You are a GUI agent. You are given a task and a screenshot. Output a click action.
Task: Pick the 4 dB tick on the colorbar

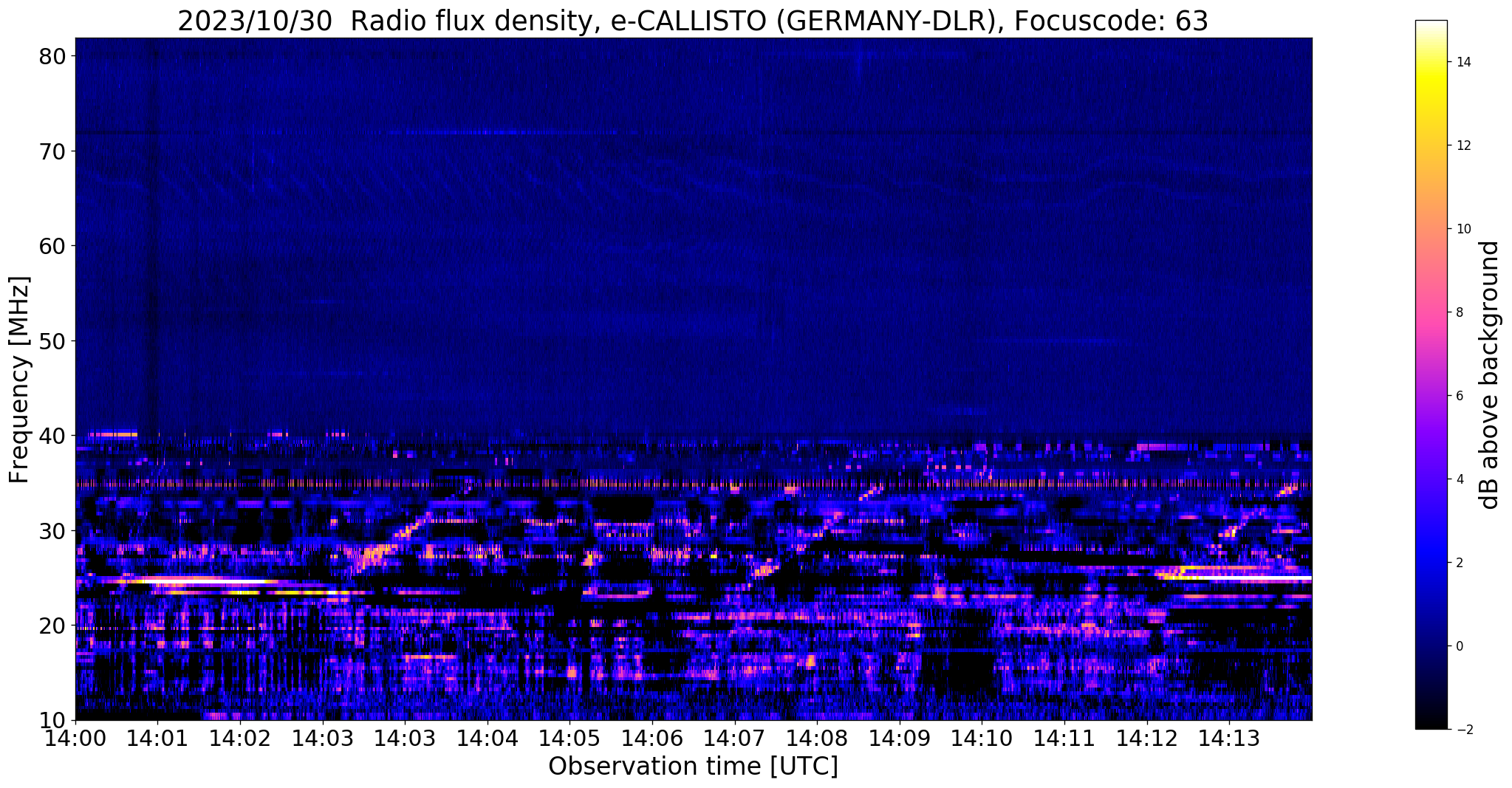[x=1459, y=479]
